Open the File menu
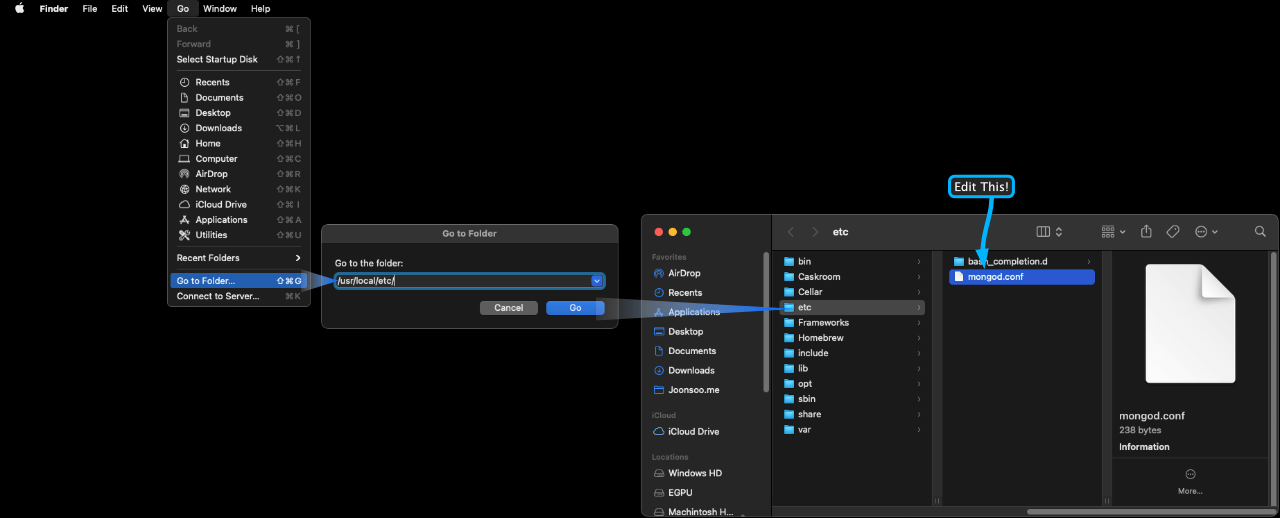This screenshot has width=1280, height=518. coord(90,8)
